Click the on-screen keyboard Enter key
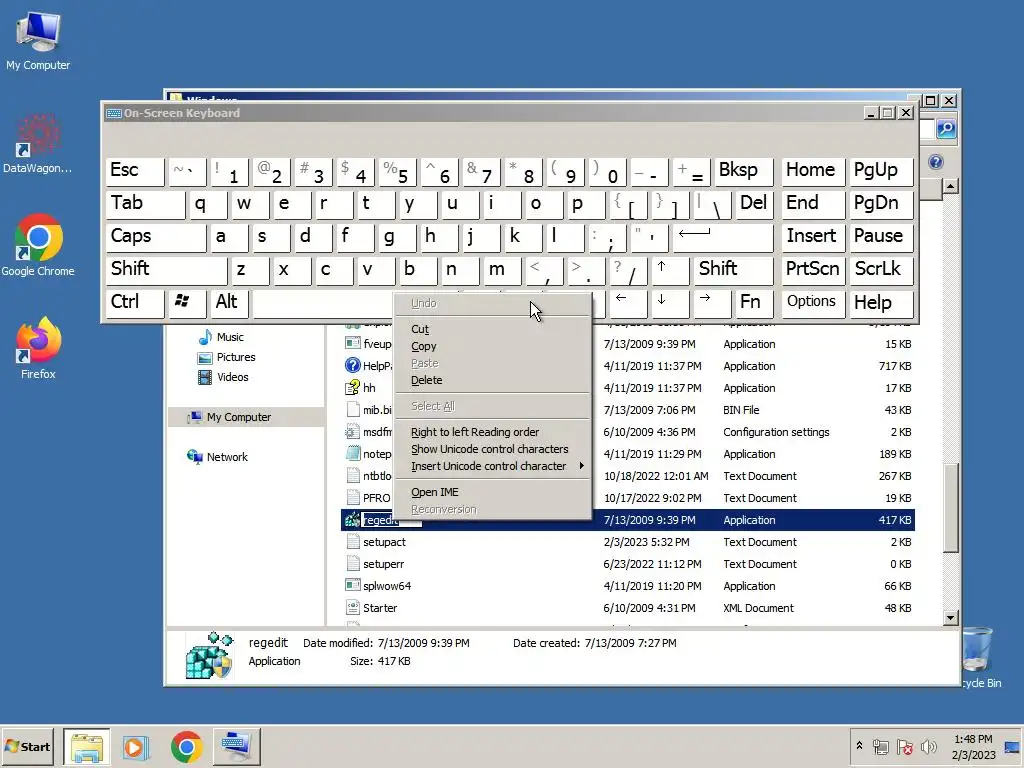This screenshot has width=1024, height=768. pos(723,237)
